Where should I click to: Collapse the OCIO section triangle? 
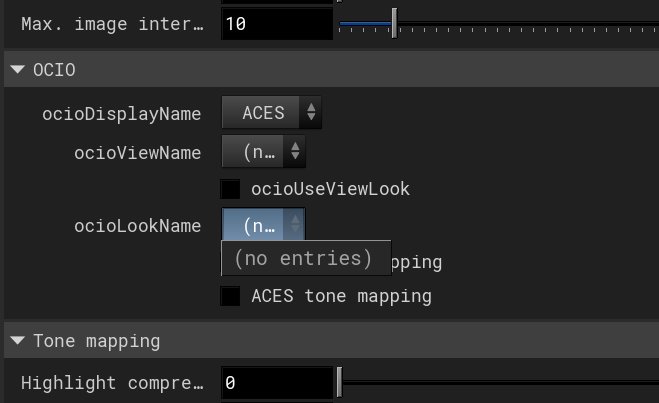coord(18,71)
